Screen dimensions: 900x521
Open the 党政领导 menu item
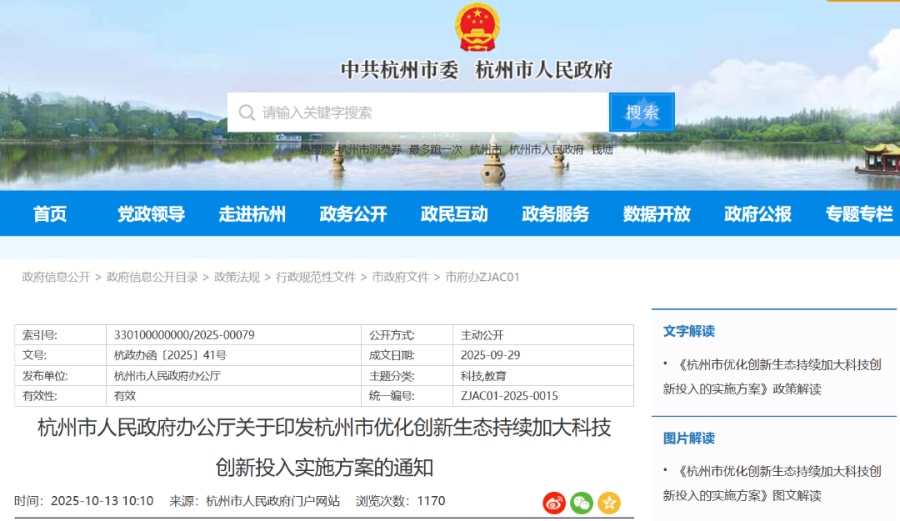pos(151,214)
